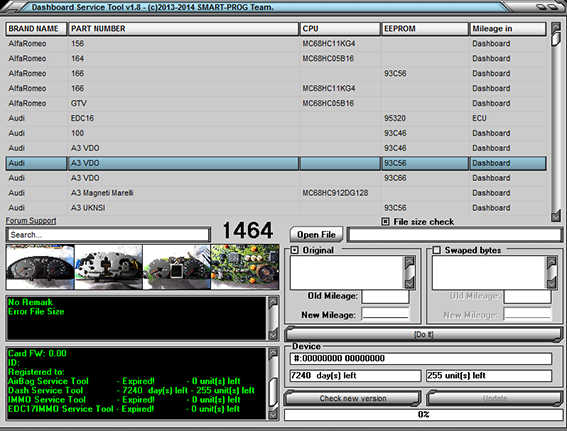Open the first dashboard gauge thumbnail
The width and height of the screenshot is (567, 431).
pos(40,267)
